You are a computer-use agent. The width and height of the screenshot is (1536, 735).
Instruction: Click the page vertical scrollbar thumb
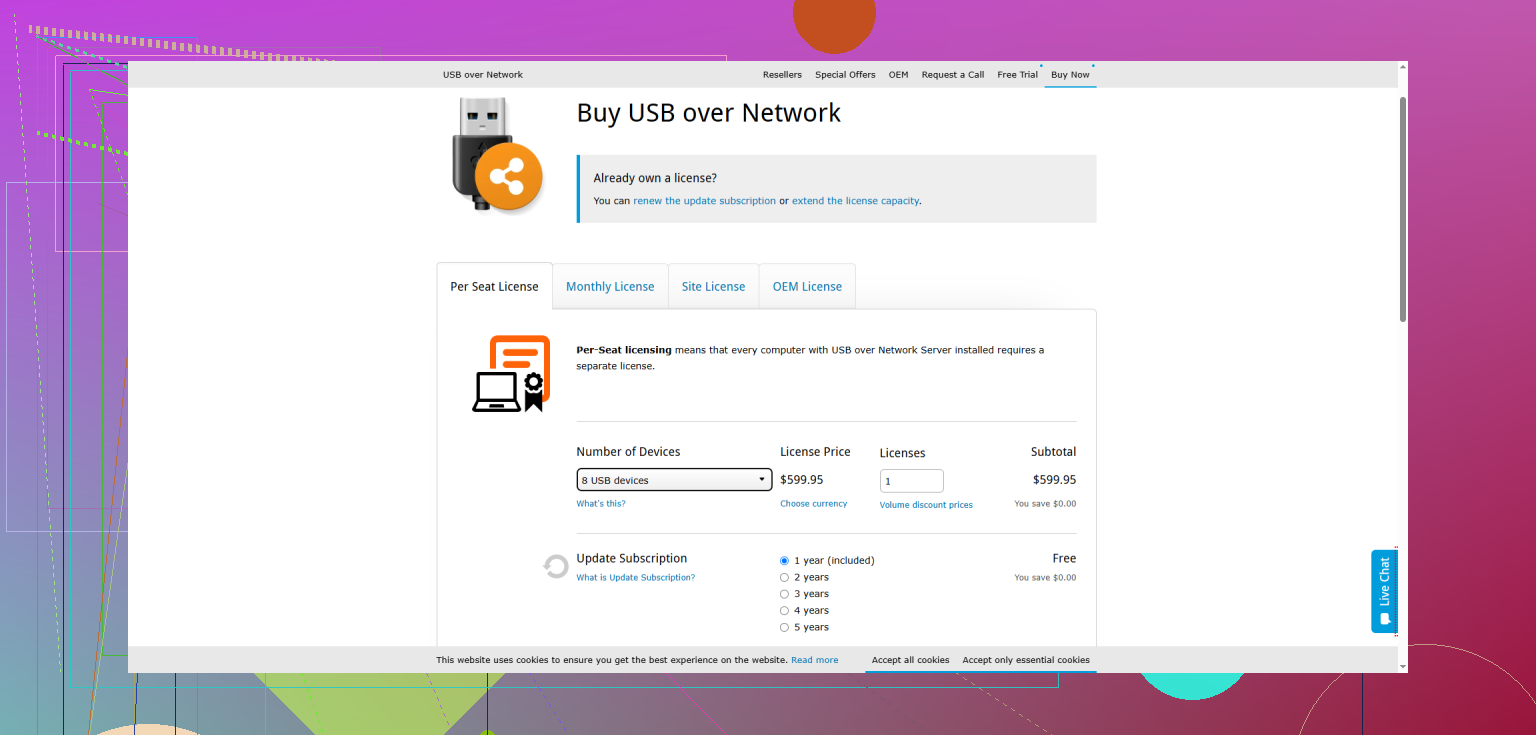click(1403, 209)
